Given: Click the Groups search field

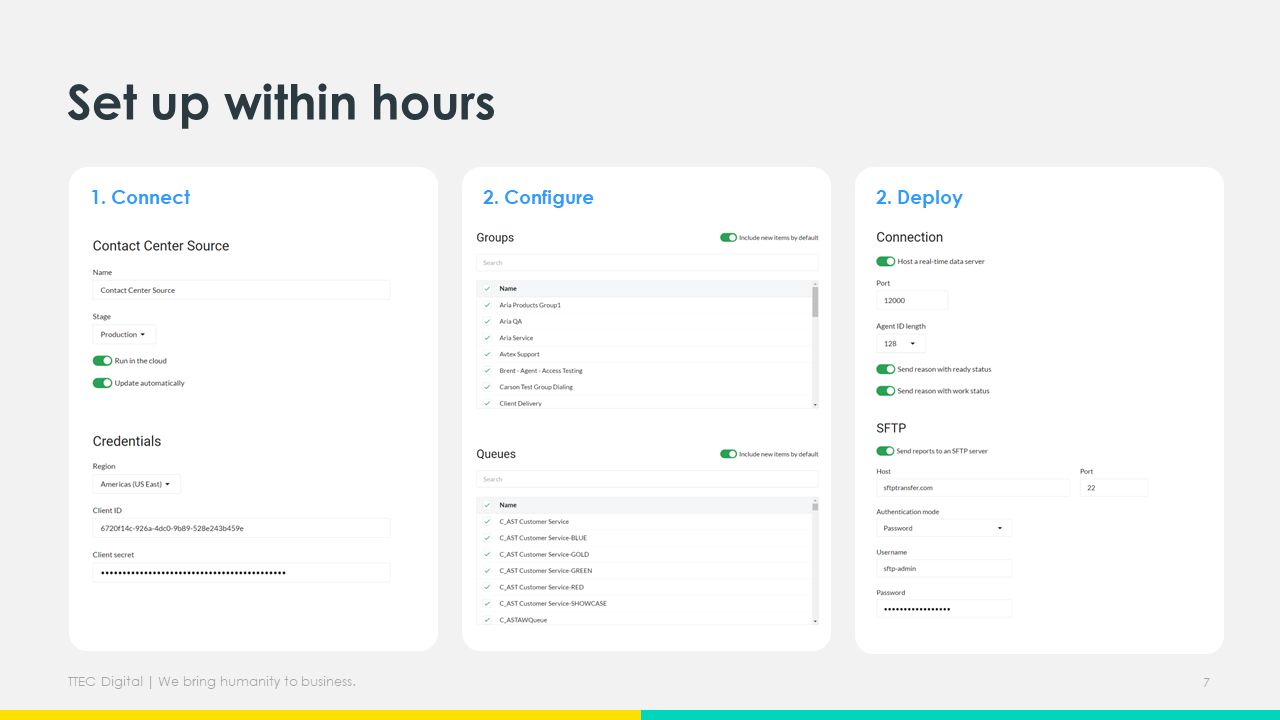Looking at the screenshot, I should click(x=646, y=263).
